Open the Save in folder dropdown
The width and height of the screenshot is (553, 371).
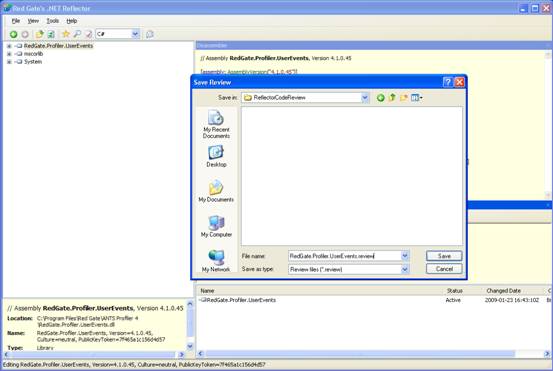[x=365, y=98]
